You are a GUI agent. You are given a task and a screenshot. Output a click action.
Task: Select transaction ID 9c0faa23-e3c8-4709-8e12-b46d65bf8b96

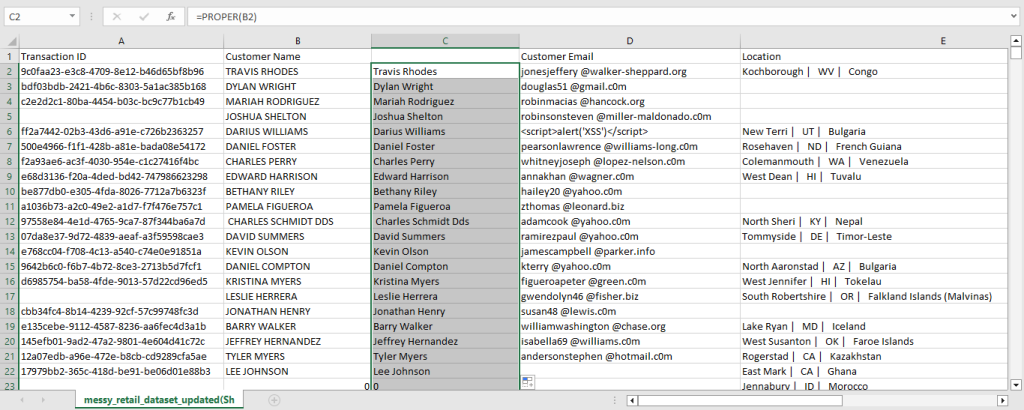[x=121, y=71]
